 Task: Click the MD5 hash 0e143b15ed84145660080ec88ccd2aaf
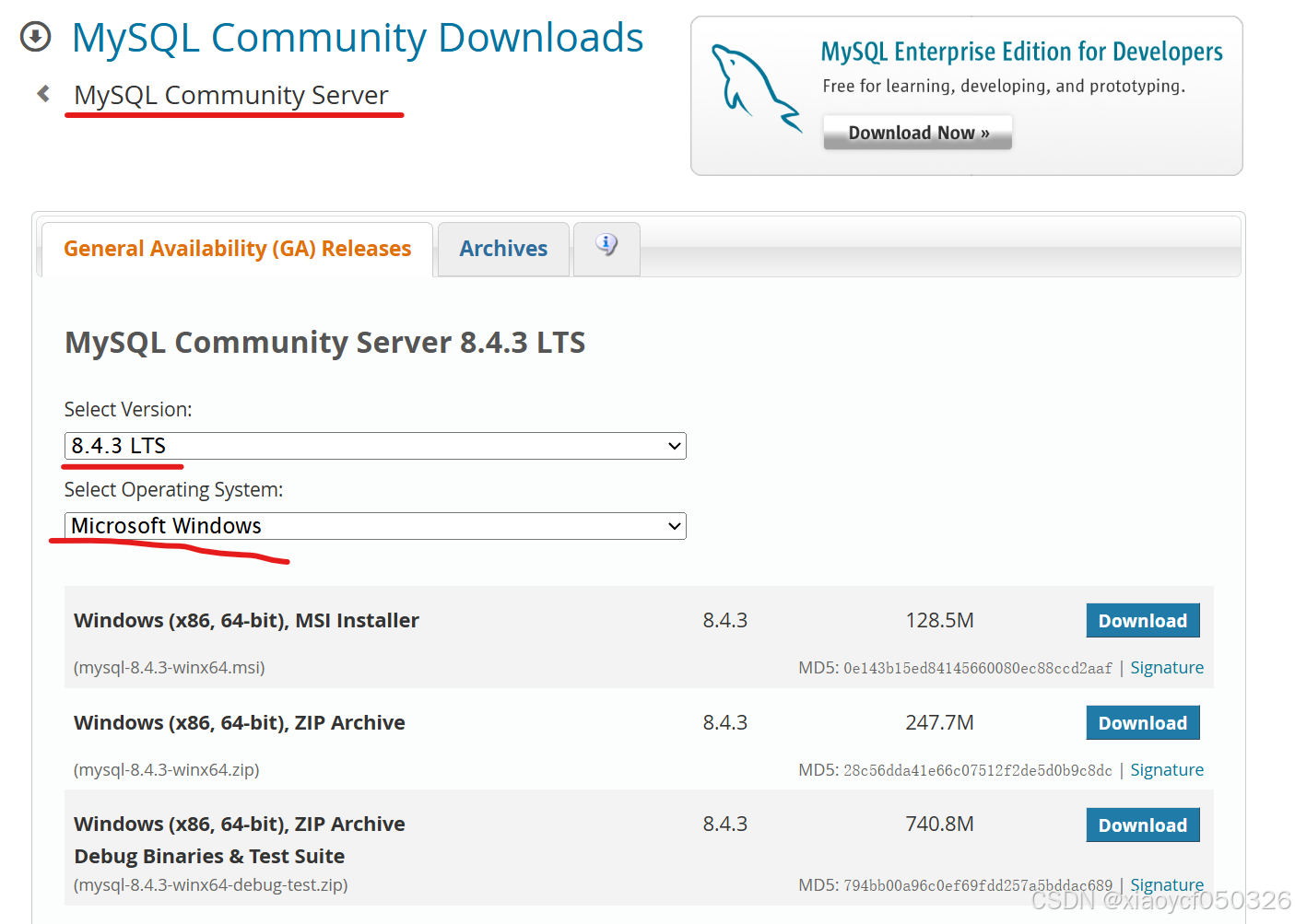click(978, 669)
